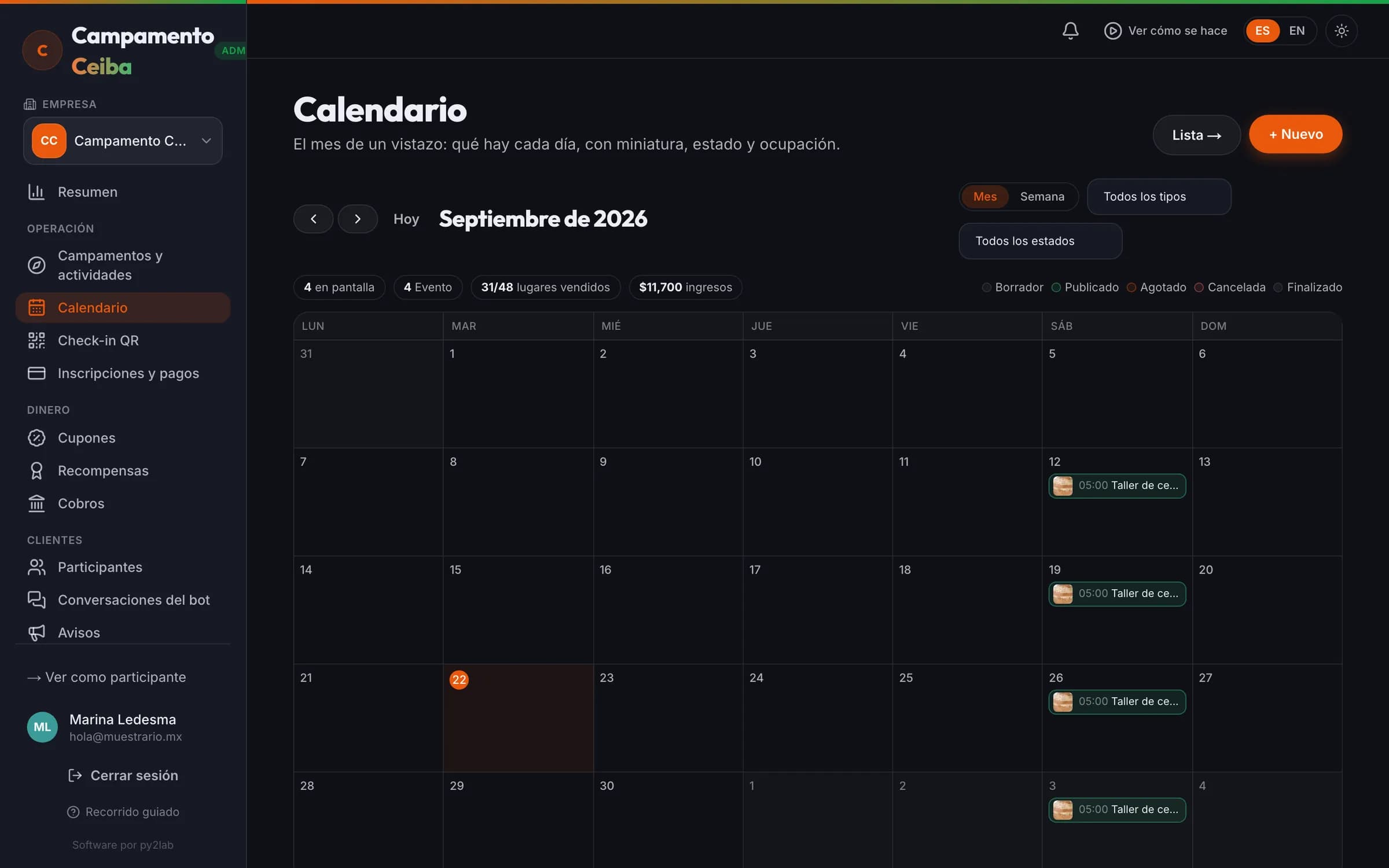Open the Todos los tipos dropdown
Viewport: 1389px width, 868px height.
click(x=1159, y=197)
